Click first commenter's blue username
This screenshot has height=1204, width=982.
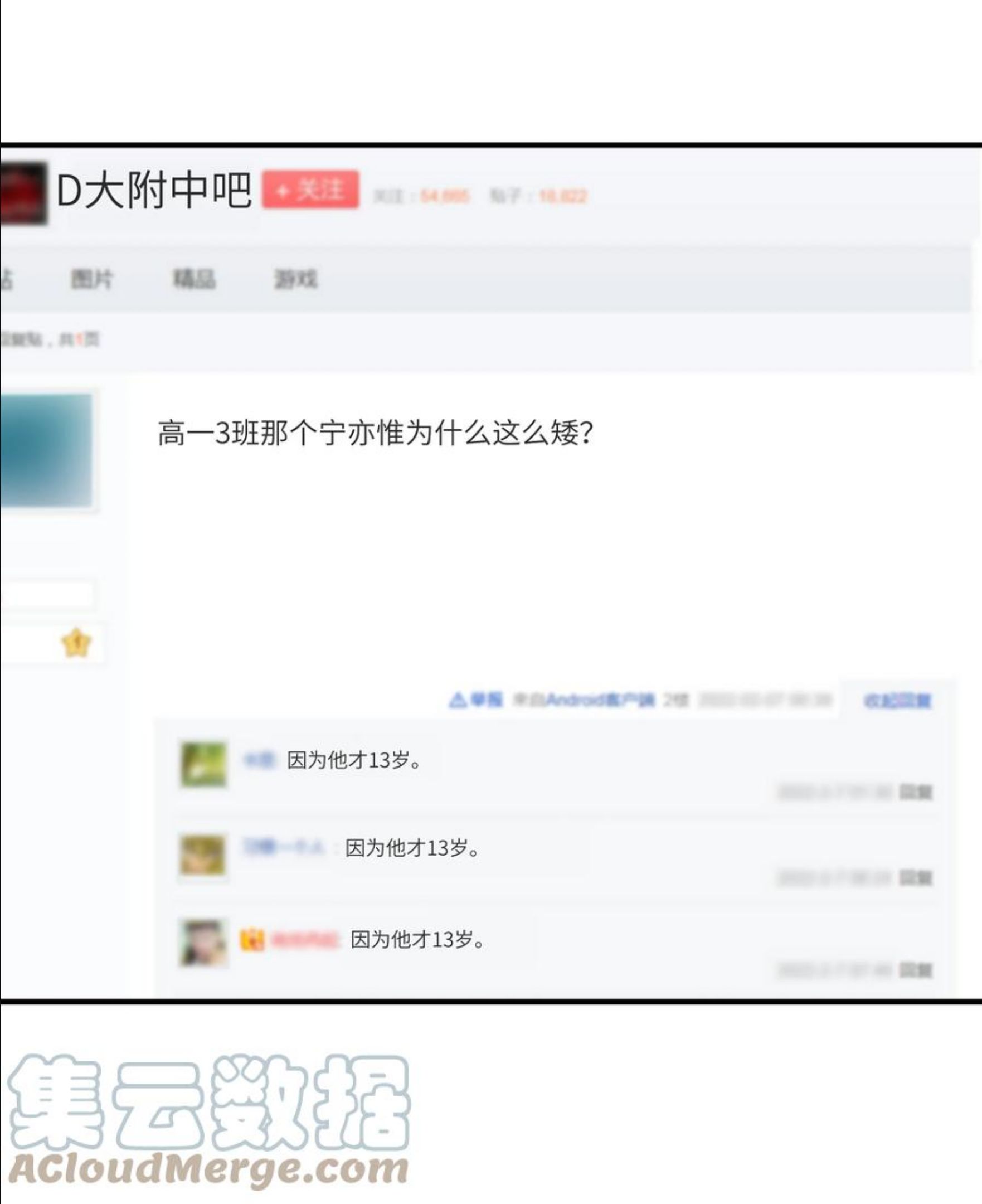coord(259,760)
